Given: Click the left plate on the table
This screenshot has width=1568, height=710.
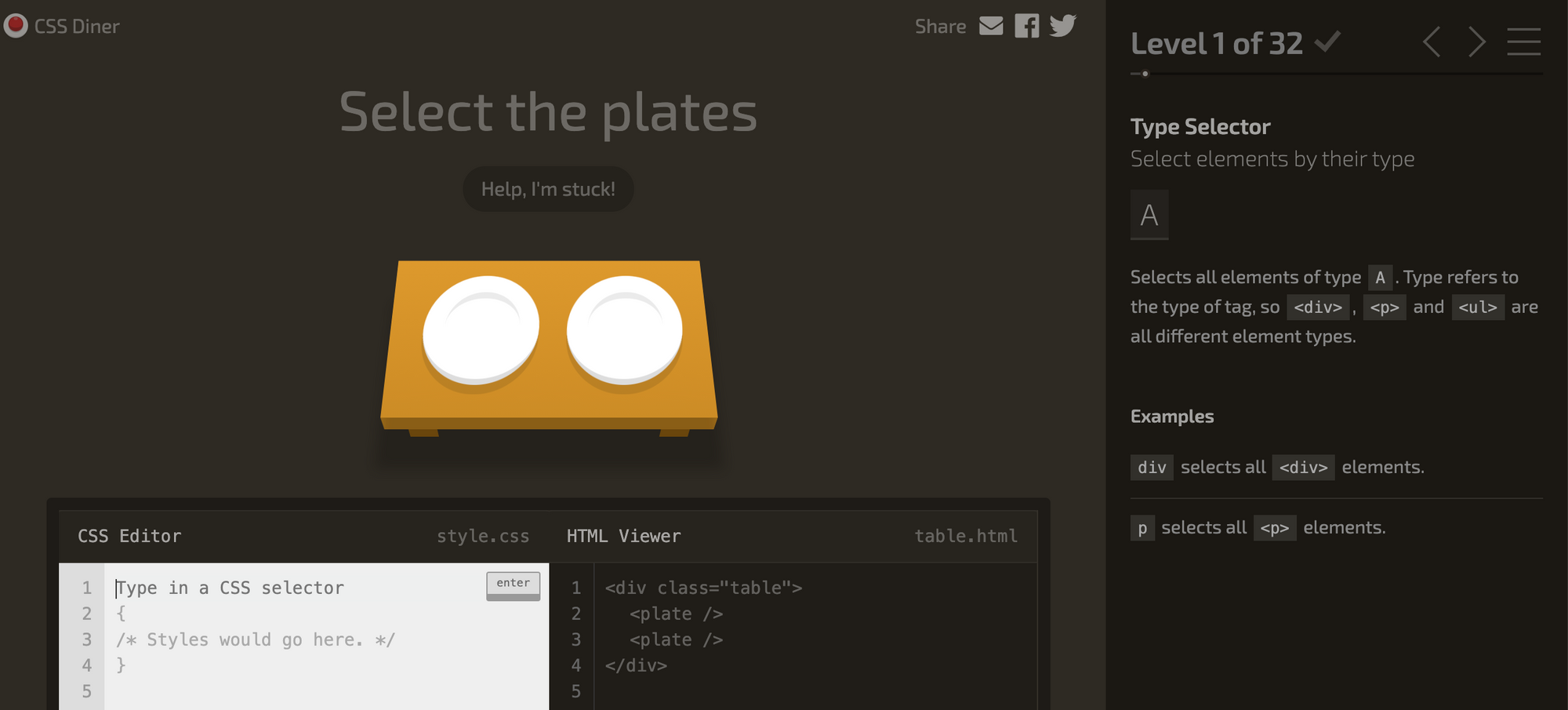Looking at the screenshot, I should 481,330.
